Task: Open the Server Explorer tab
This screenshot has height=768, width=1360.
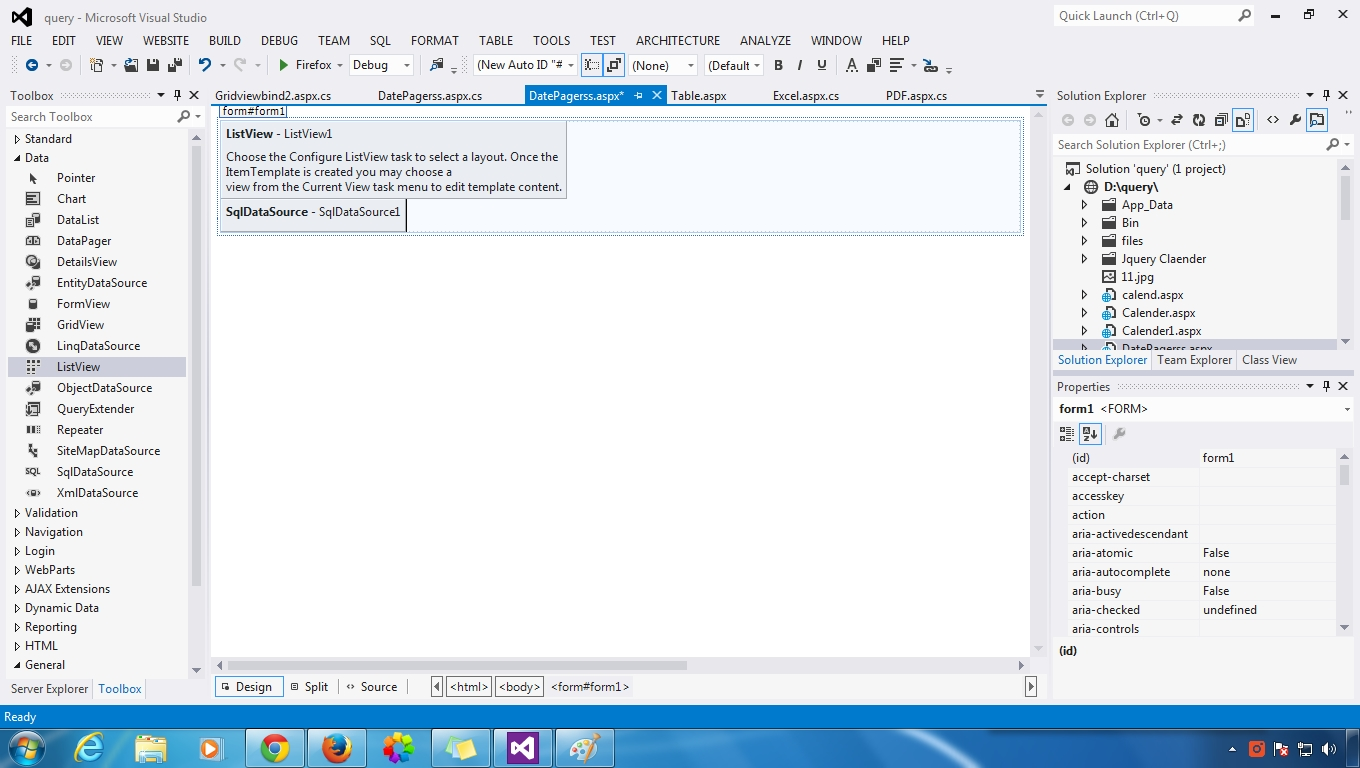Action: (x=49, y=689)
